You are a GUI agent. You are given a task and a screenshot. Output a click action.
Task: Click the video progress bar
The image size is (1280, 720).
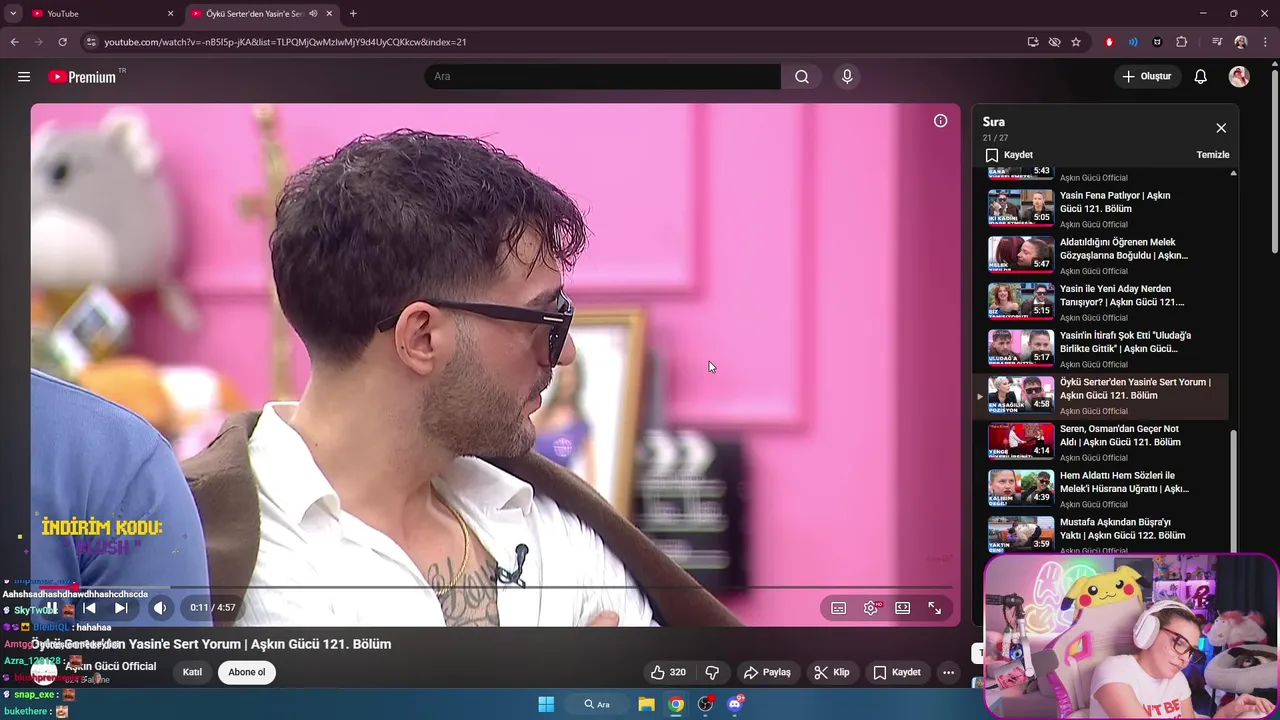[x=495, y=587]
